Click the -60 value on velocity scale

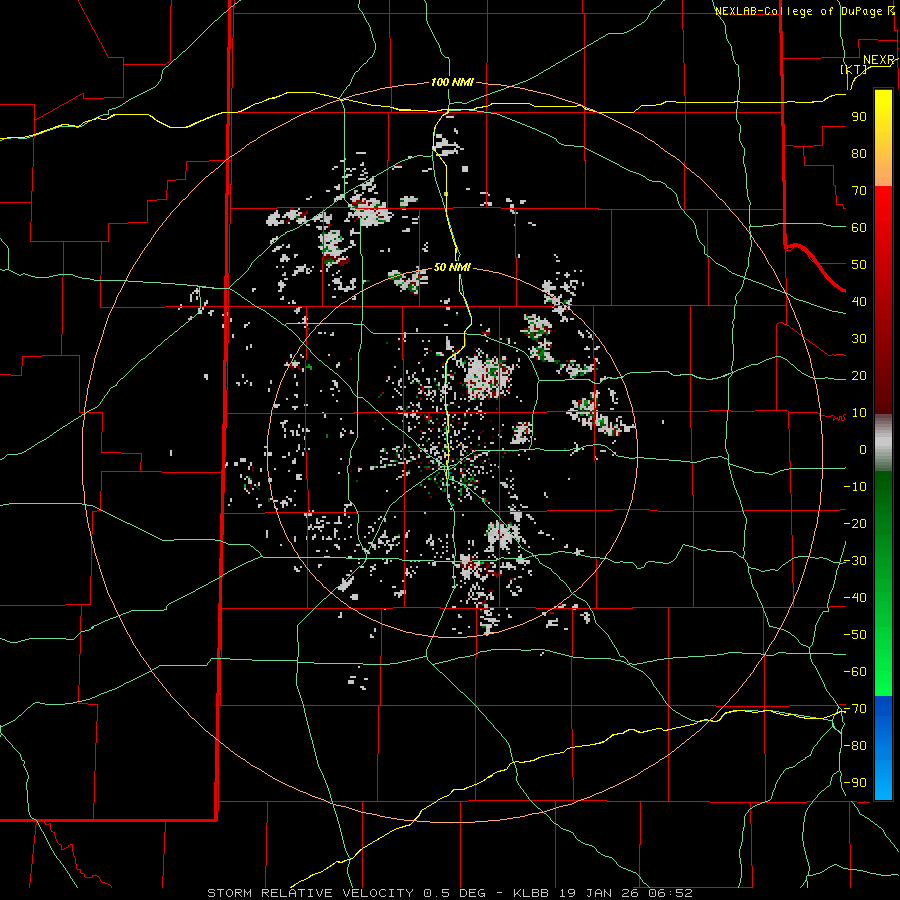click(855, 672)
